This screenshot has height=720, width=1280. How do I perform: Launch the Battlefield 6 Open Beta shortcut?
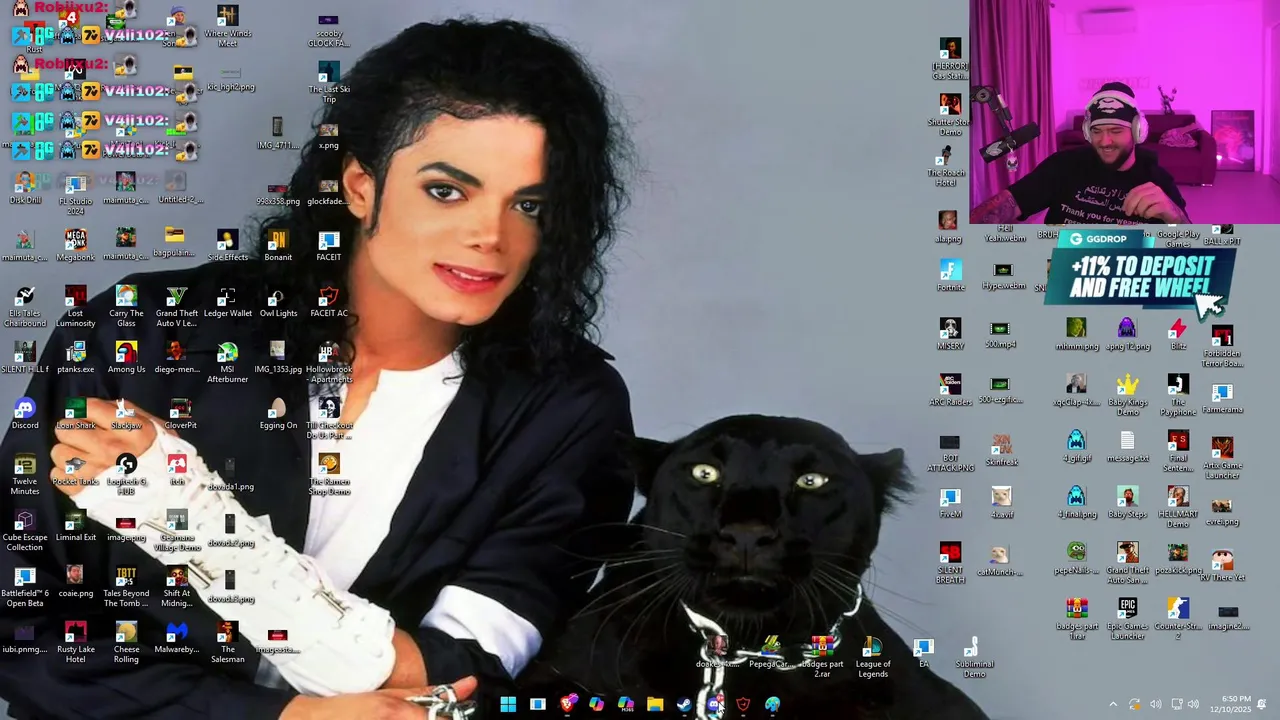tap(25, 587)
